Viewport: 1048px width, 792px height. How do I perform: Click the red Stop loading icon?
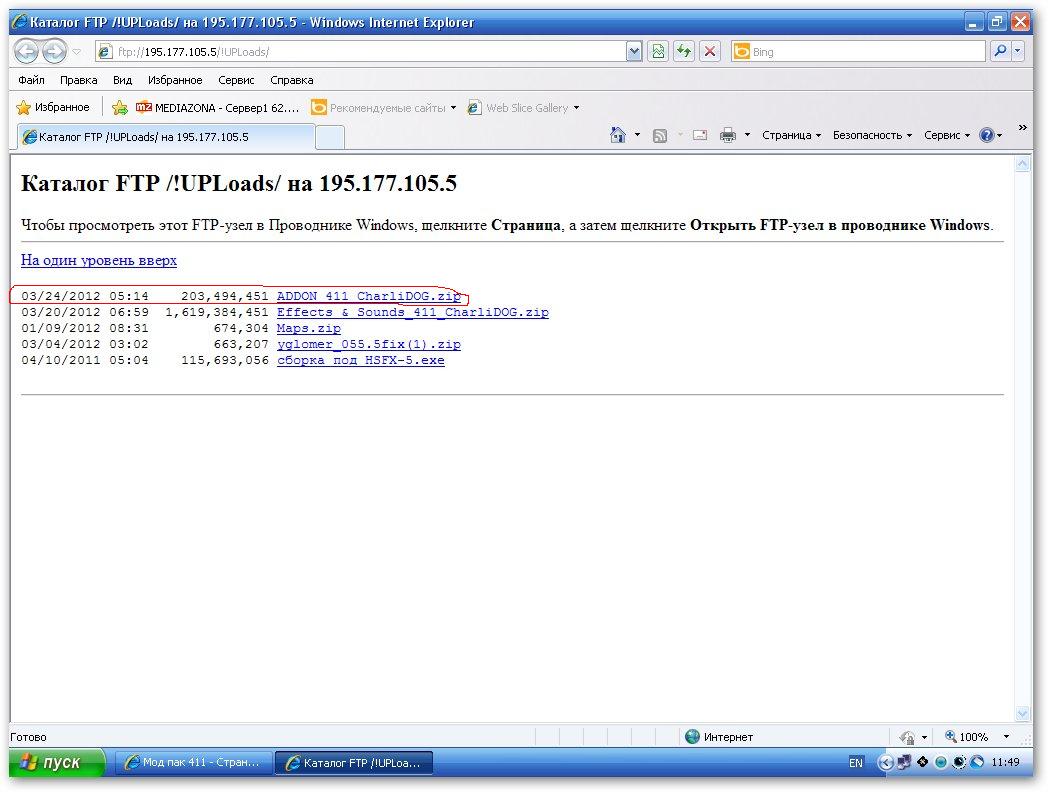710,51
